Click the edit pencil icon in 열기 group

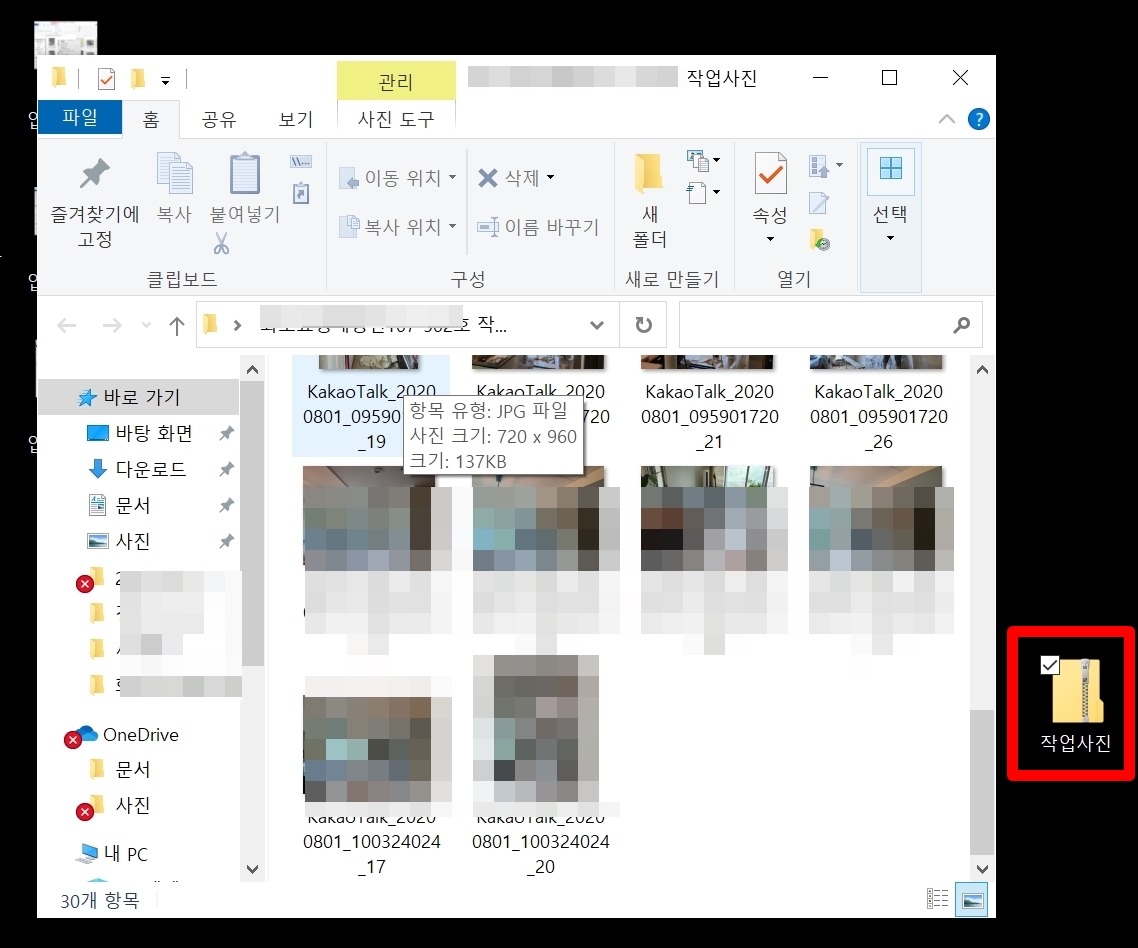(819, 203)
